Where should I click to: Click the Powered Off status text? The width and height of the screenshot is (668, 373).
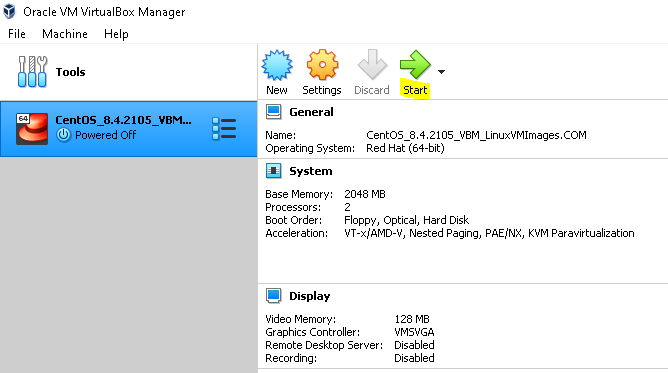(106, 135)
